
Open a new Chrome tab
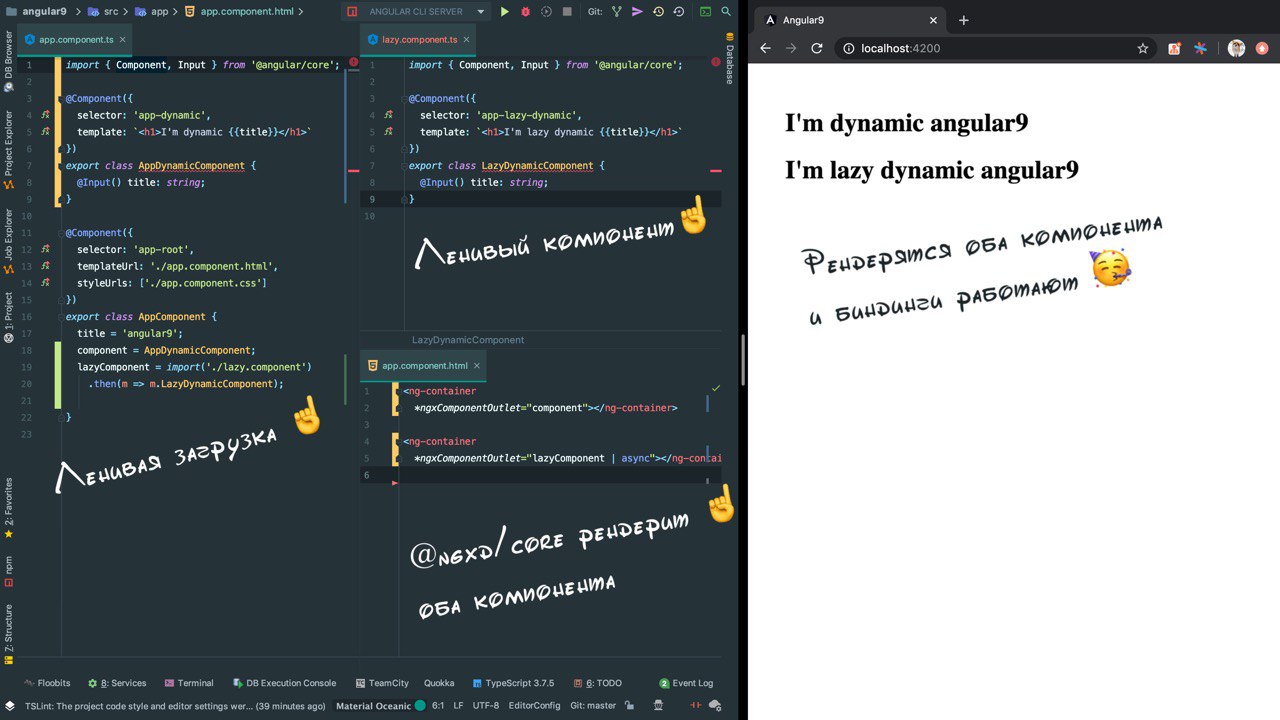pos(964,20)
